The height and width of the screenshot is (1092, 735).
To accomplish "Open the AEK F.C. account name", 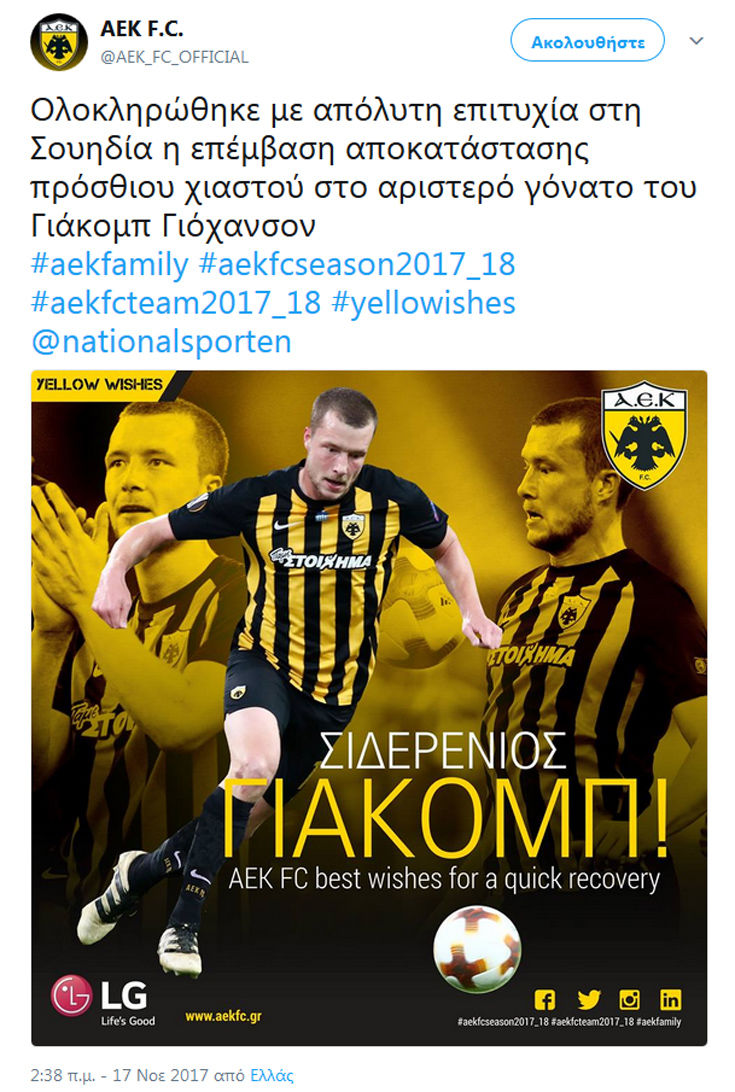I will point(141,29).
